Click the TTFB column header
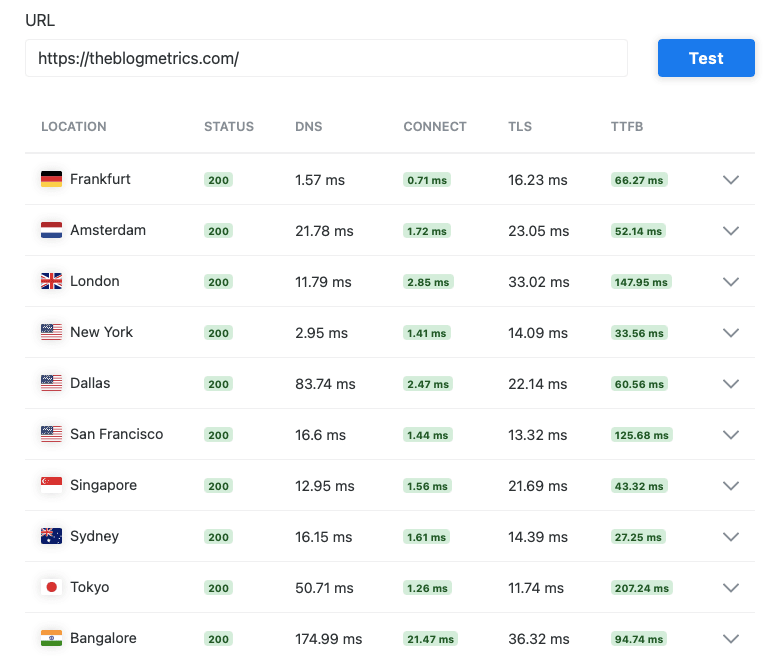This screenshot has width=768, height=671. (x=627, y=127)
